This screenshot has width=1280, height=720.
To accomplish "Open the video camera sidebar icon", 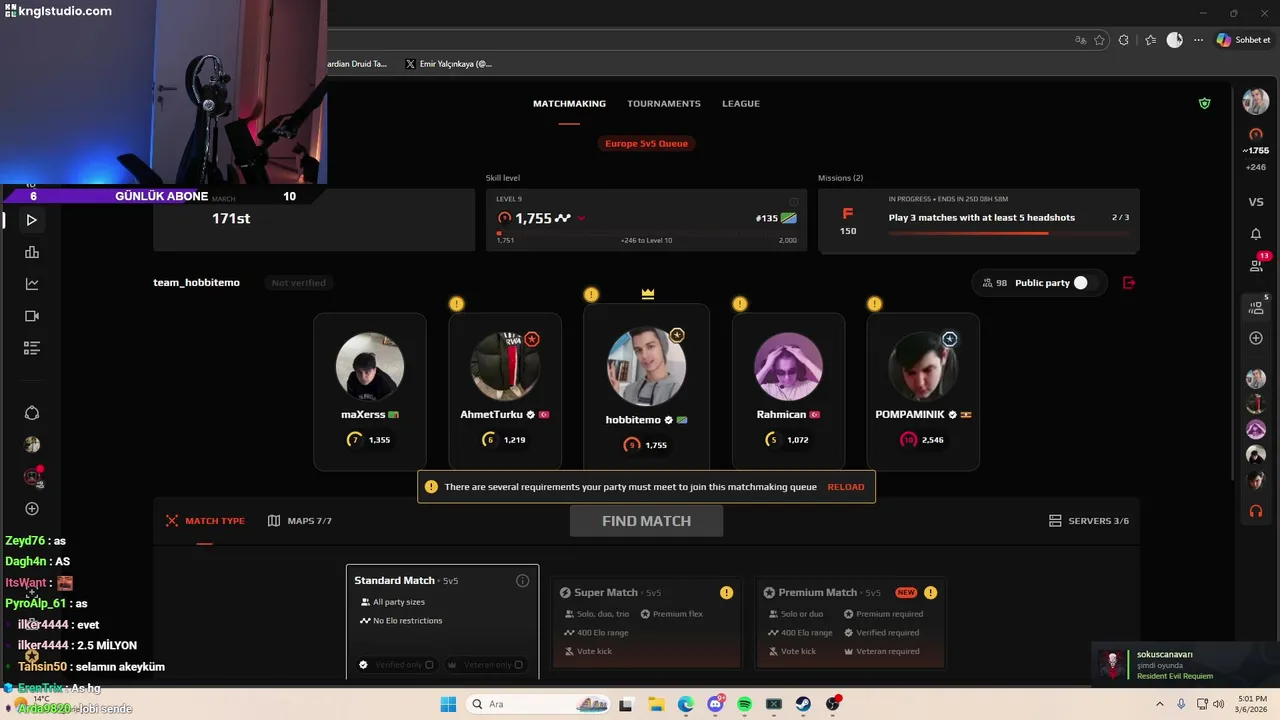I will coord(32,316).
